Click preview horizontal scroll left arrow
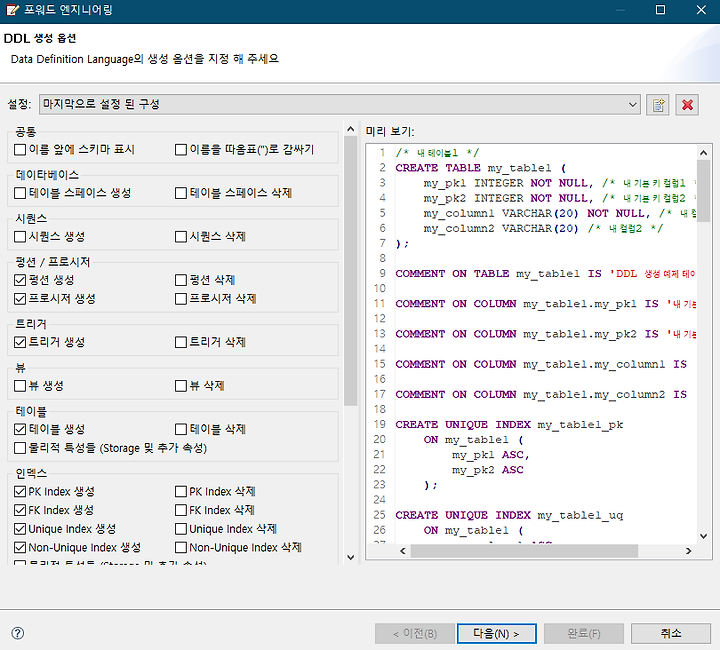Viewport: 720px width, 650px height. [x=403, y=551]
